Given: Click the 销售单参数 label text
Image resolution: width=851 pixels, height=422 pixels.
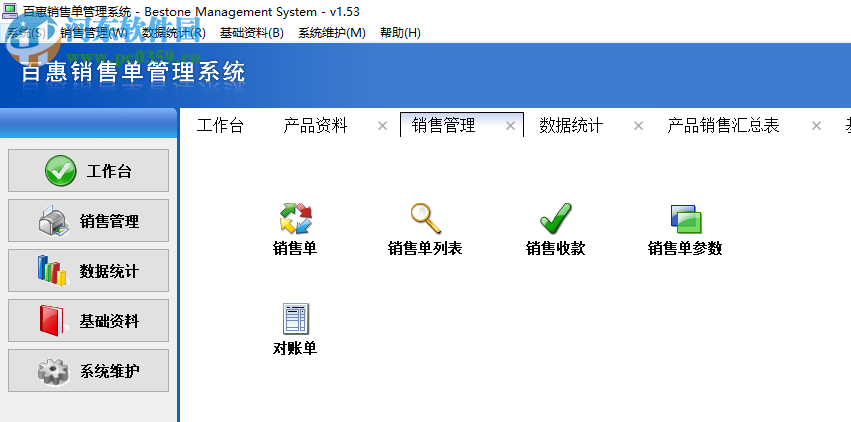Looking at the screenshot, I should click(685, 248).
